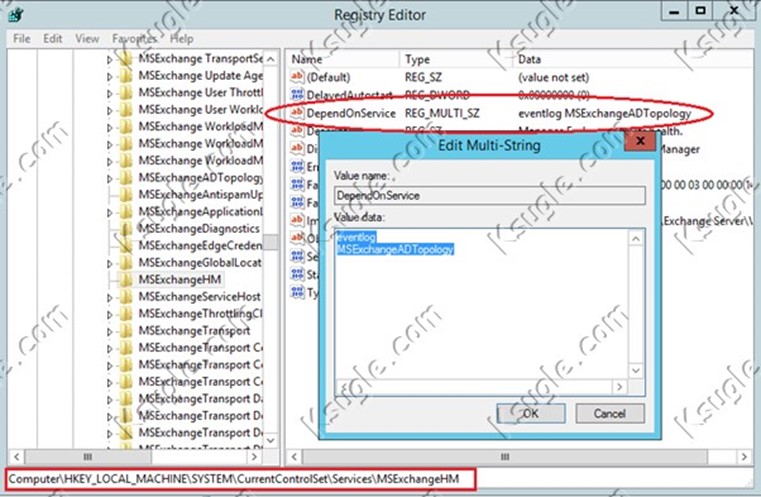761x497 pixels.
Task: Click values pane horizontal scroll right arrow
Action: 744,457
